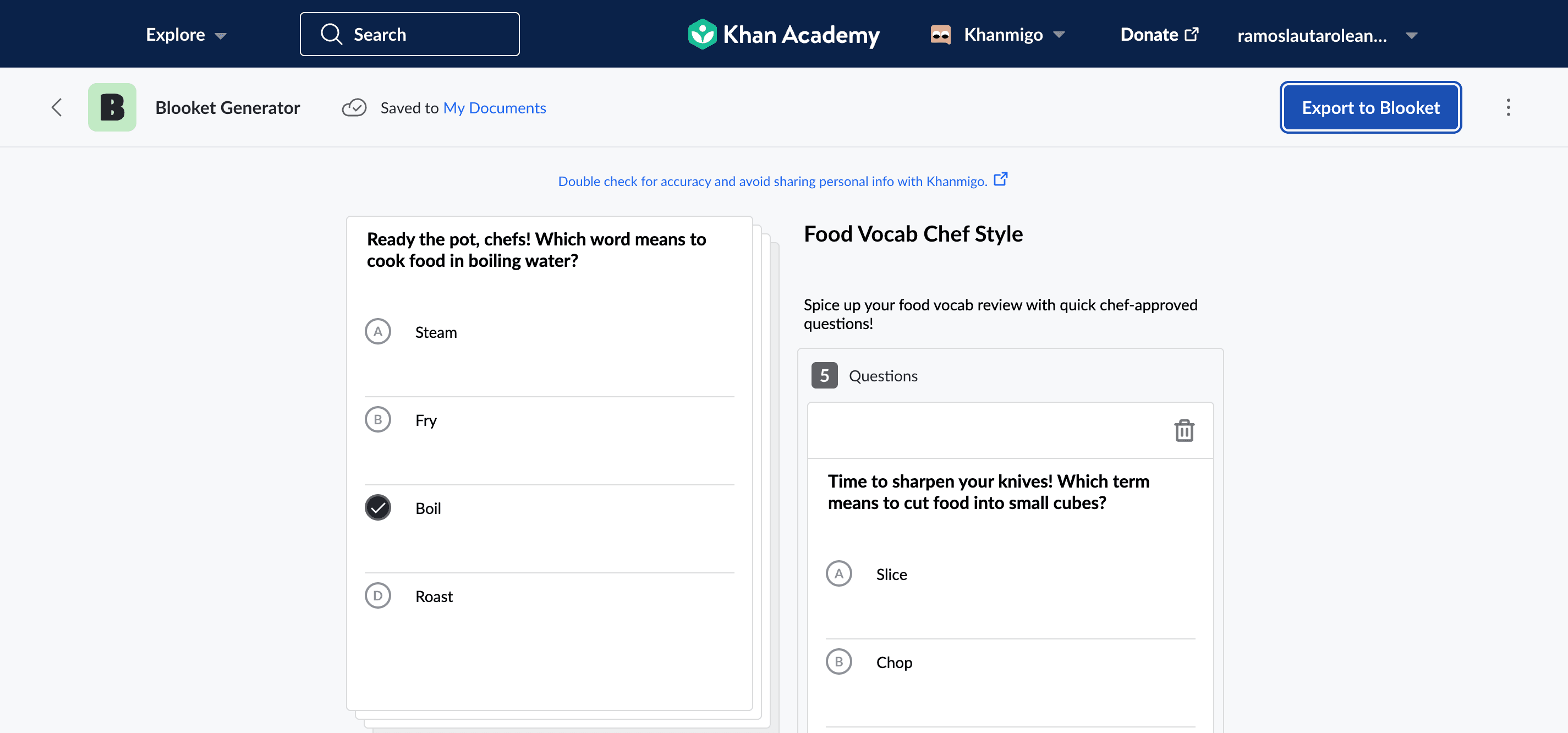Screen dimensions: 1568x733
Task: Click the green Blooket B logo icon
Action: [112, 108]
